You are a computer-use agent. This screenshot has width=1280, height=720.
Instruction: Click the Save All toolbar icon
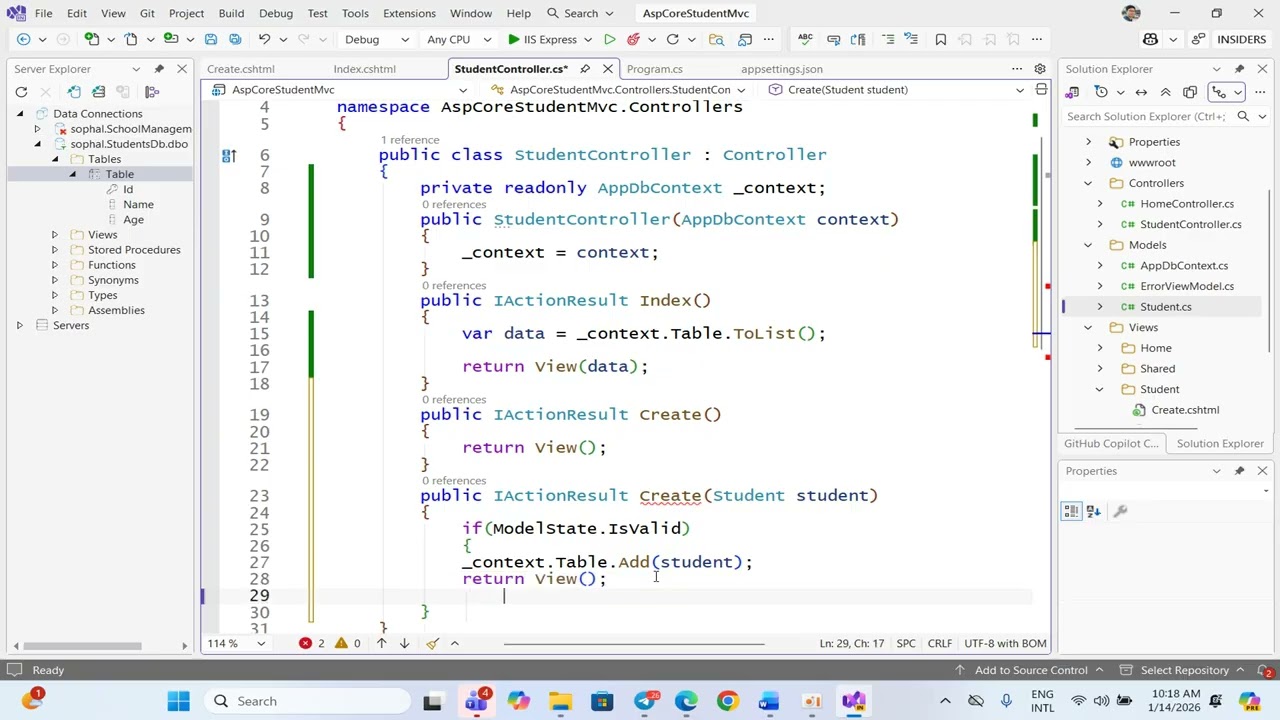[234, 39]
